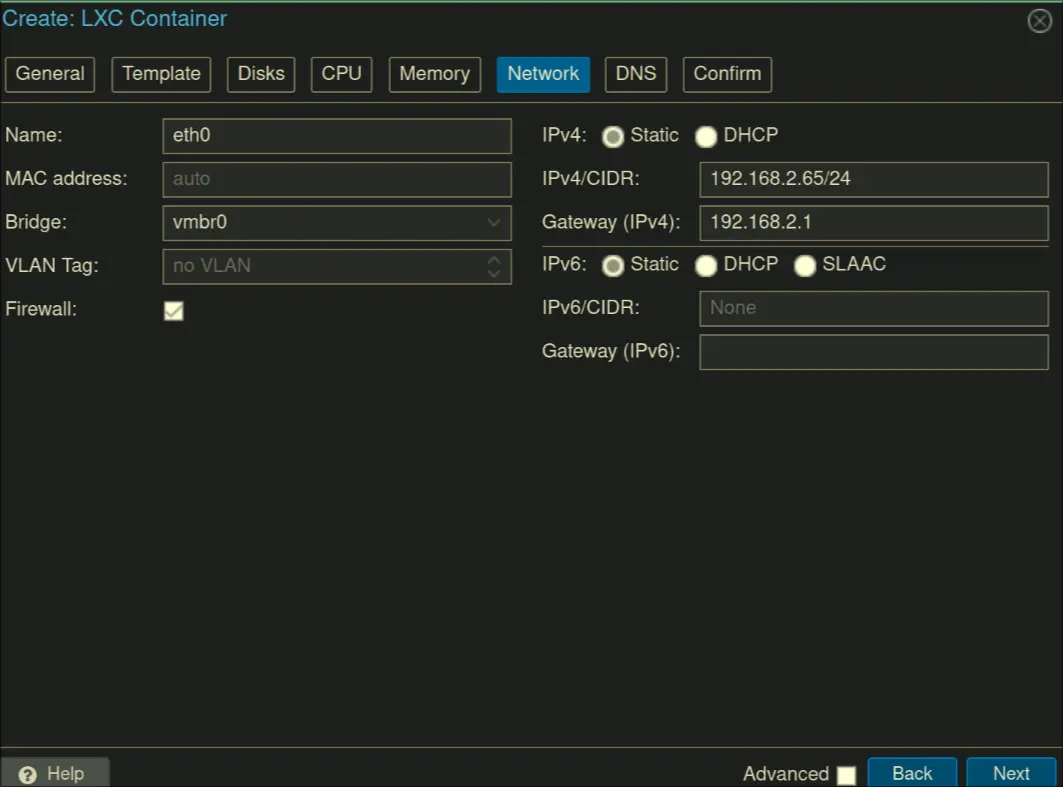Click the Help question mark icon
This screenshot has width=1063, height=787.
[x=28, y=774]
